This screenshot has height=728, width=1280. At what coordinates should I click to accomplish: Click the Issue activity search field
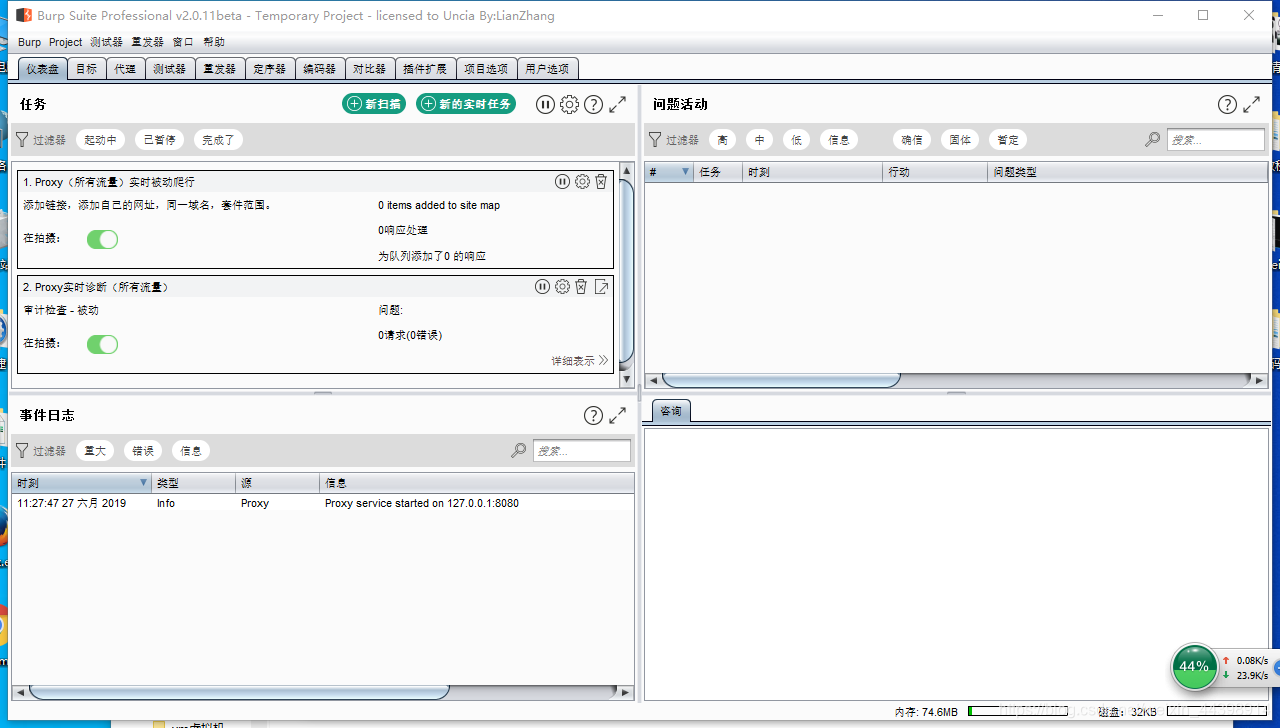pyautogui.click(x=1216, y=140)
